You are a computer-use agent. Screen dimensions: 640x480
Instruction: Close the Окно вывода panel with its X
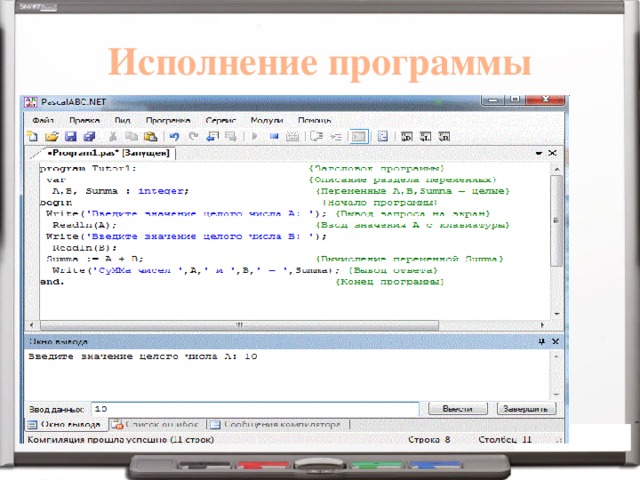[555, 341]
